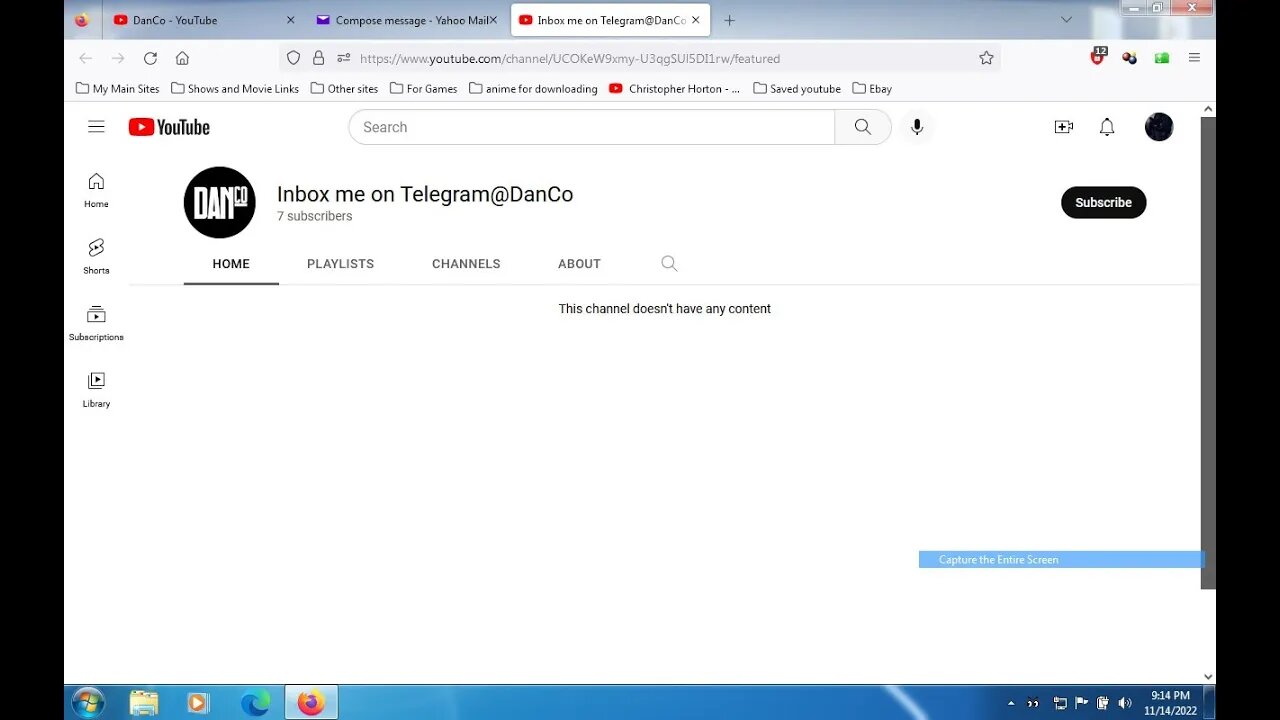The image size is (1280, 720).
Task: Select the PLAYLISTS channel tab
Action: pos(340,264)
